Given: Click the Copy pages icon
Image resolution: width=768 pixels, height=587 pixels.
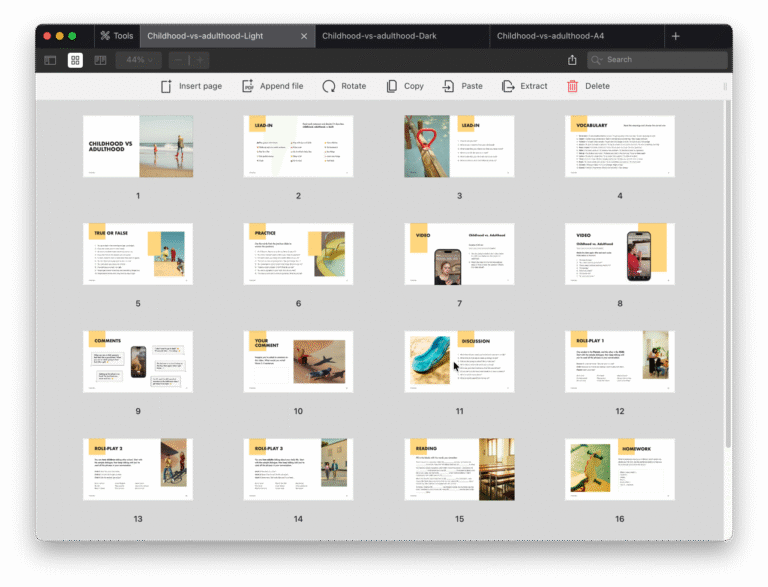Looking at the screenshot, I should click(392, 86).
